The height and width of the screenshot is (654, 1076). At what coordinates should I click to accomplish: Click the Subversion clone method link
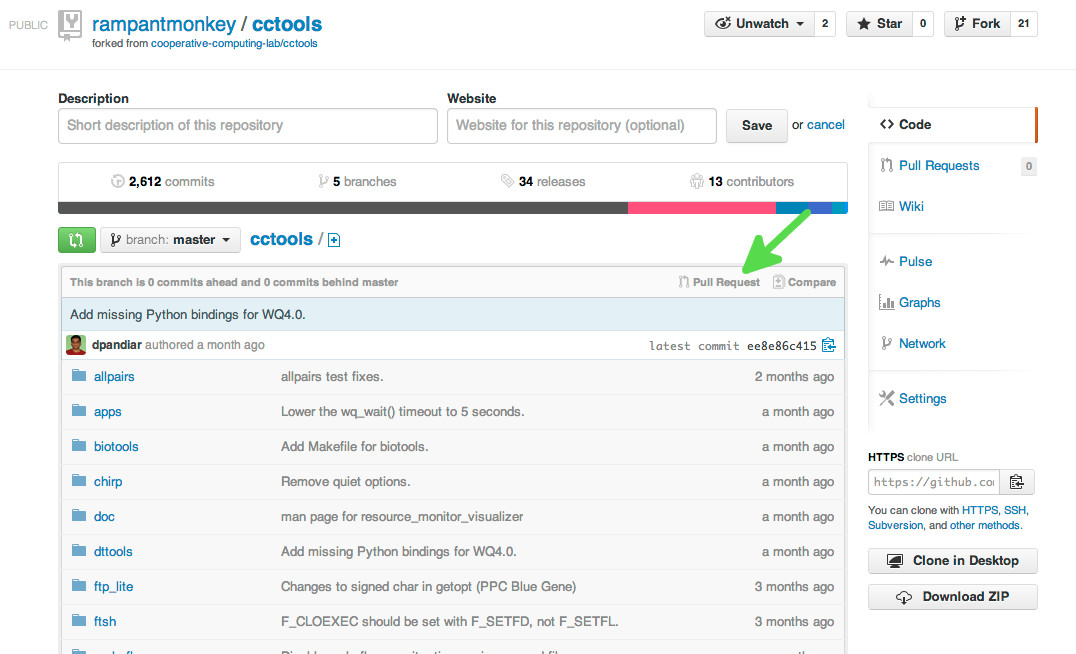(x=896, y=525)
